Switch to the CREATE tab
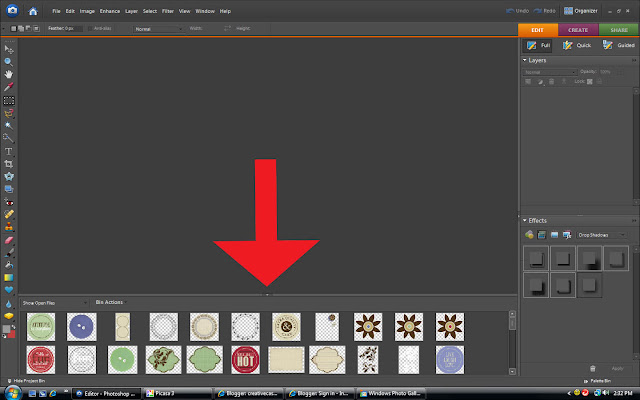This screenshot has width=640, height=400. 578,30
